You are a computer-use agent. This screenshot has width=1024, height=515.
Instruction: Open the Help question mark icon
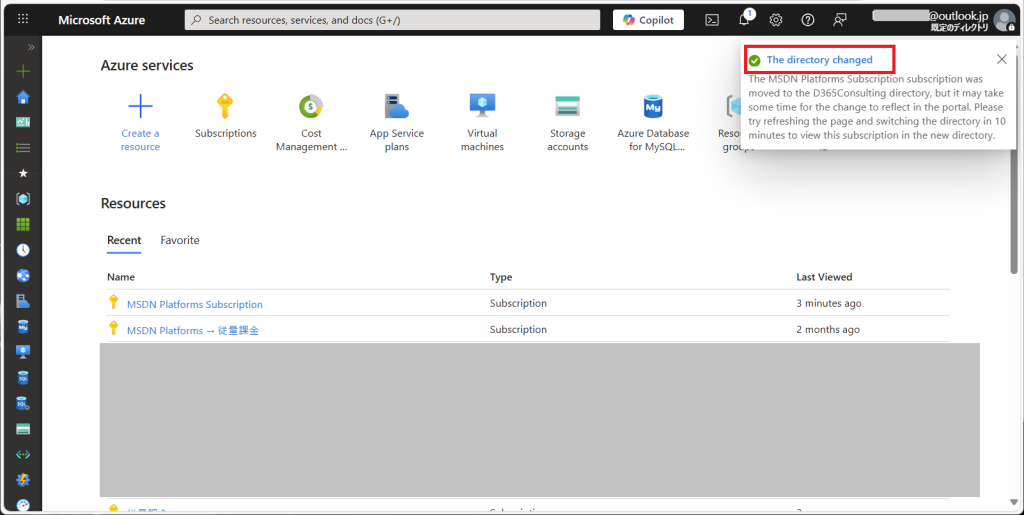(x=808, y=20)
